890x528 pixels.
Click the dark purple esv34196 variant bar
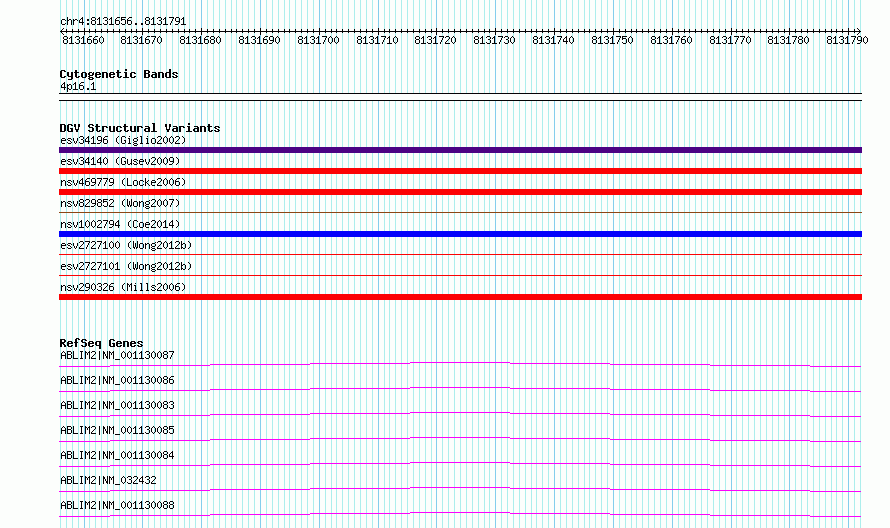coord(460,150)
